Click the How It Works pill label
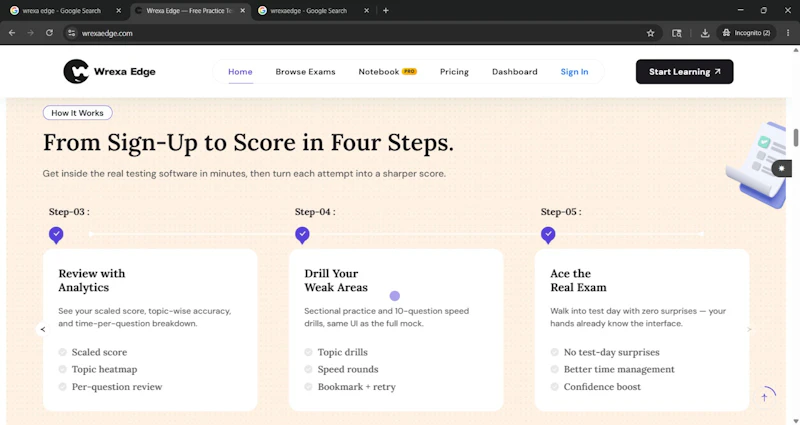This screenshot has height=425, width=800. tap(78, 113)
